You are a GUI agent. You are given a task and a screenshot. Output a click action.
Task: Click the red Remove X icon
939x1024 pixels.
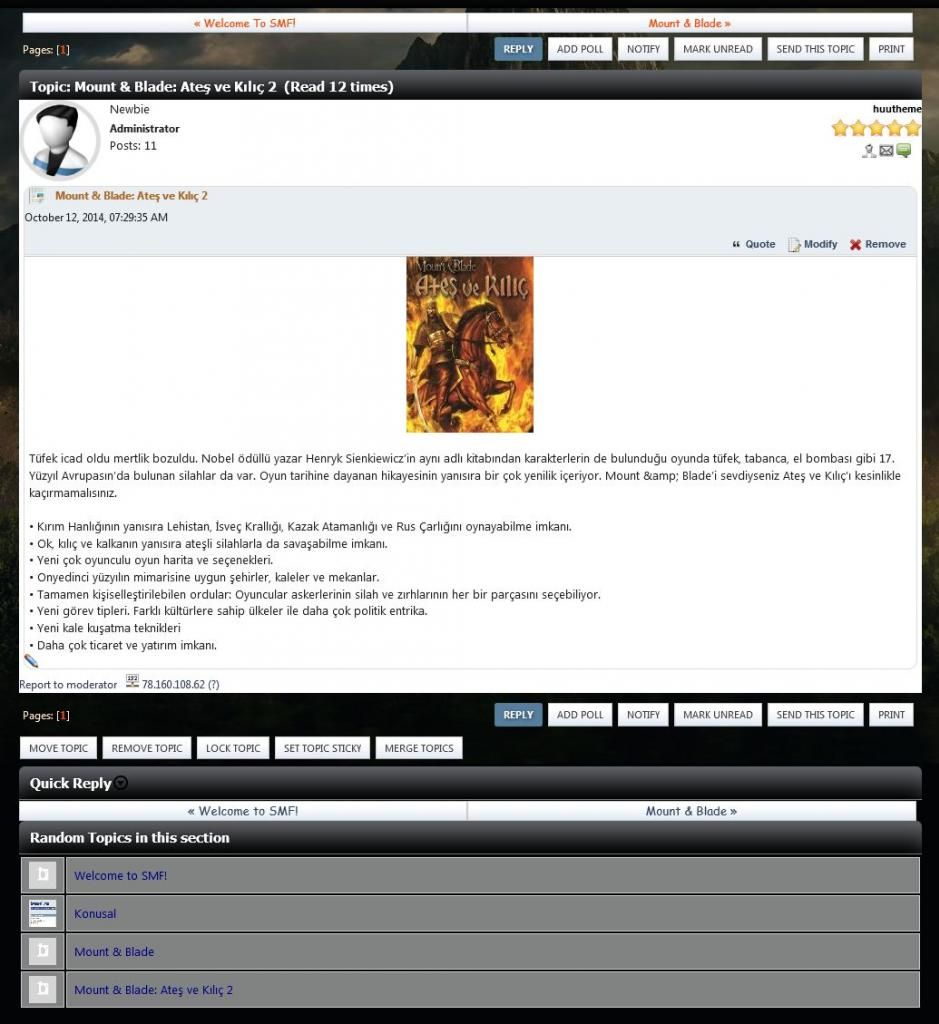[855, 244]
